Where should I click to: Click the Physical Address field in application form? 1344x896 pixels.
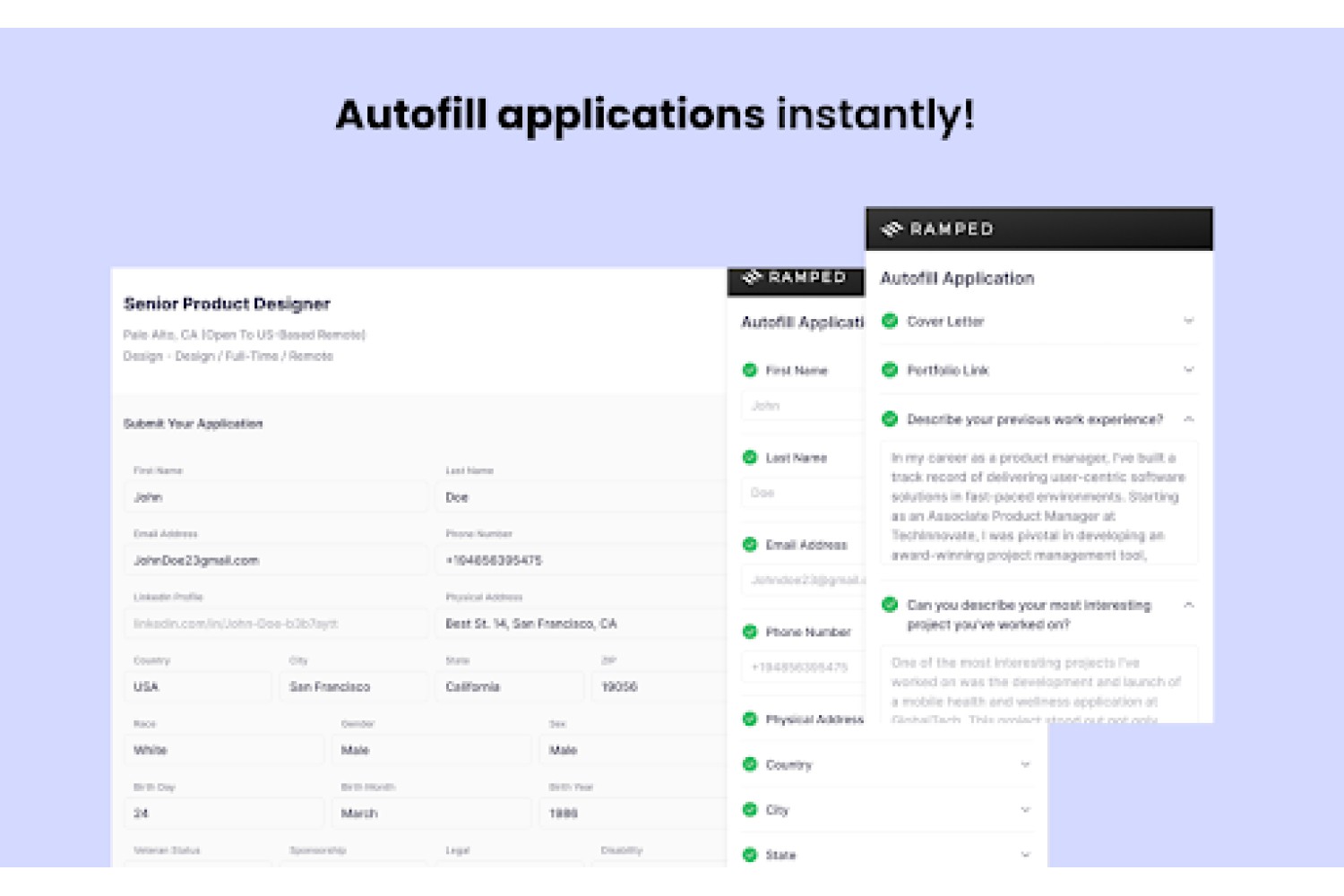point(582,623)
